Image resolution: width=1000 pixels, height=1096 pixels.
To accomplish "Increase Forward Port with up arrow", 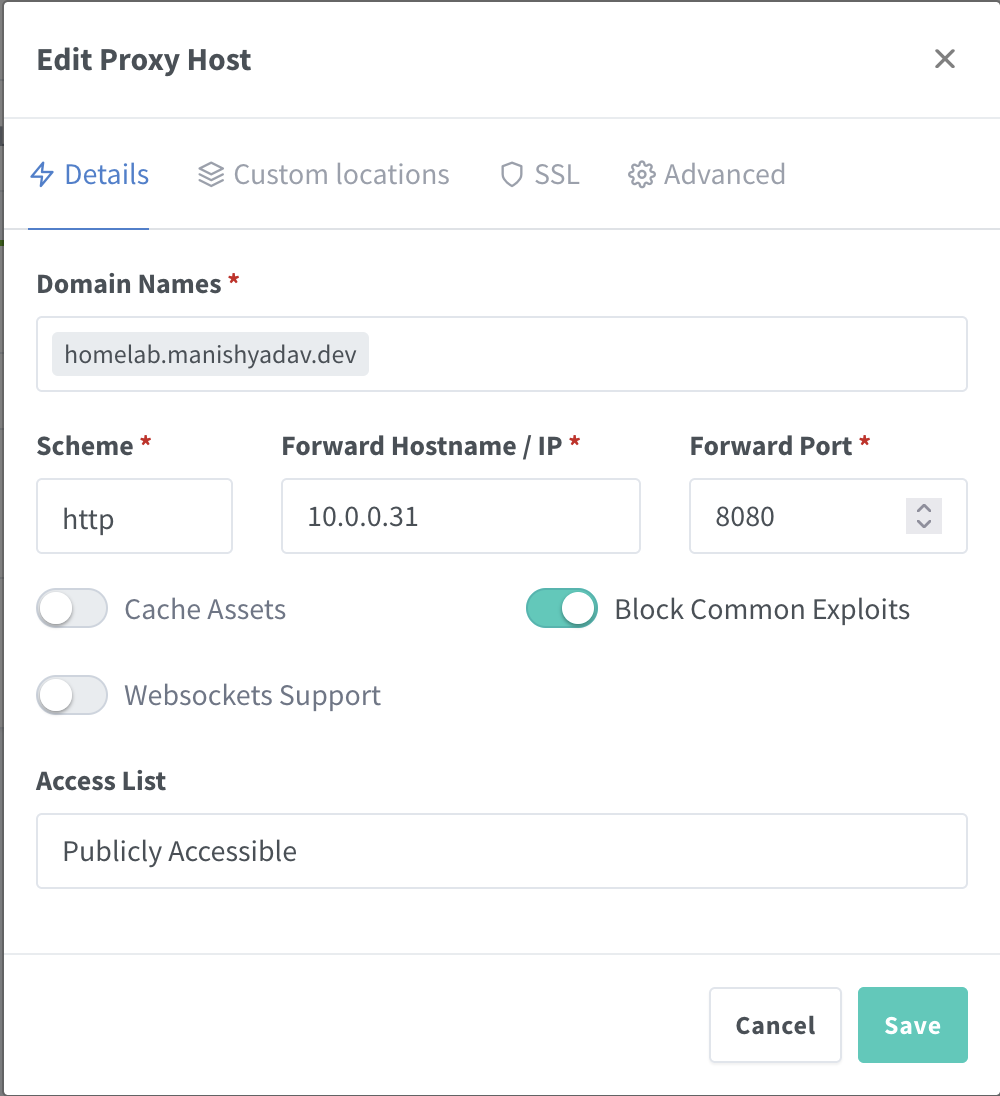I will click(924, 508).
